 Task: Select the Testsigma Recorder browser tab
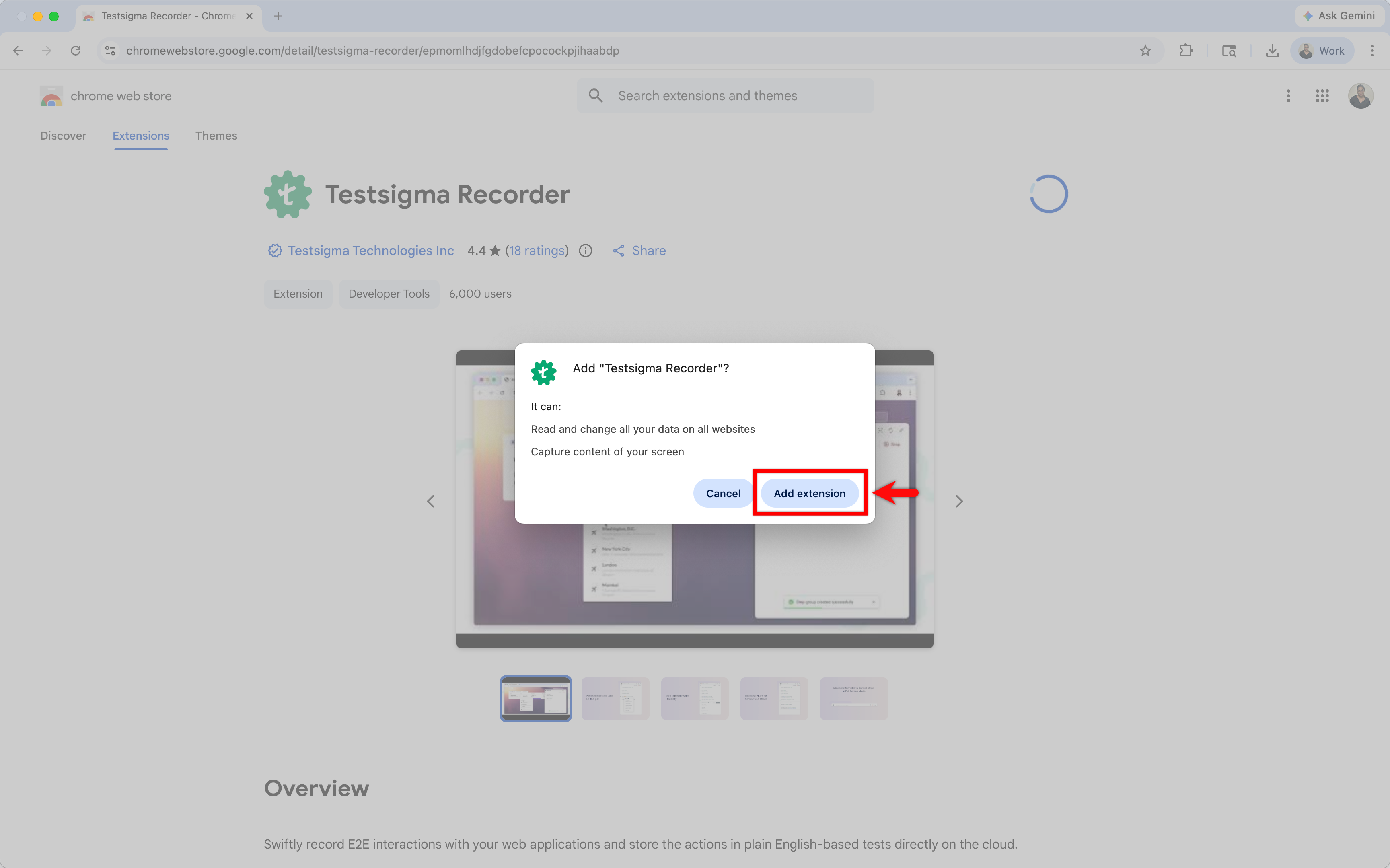click(x=168, y=16)
